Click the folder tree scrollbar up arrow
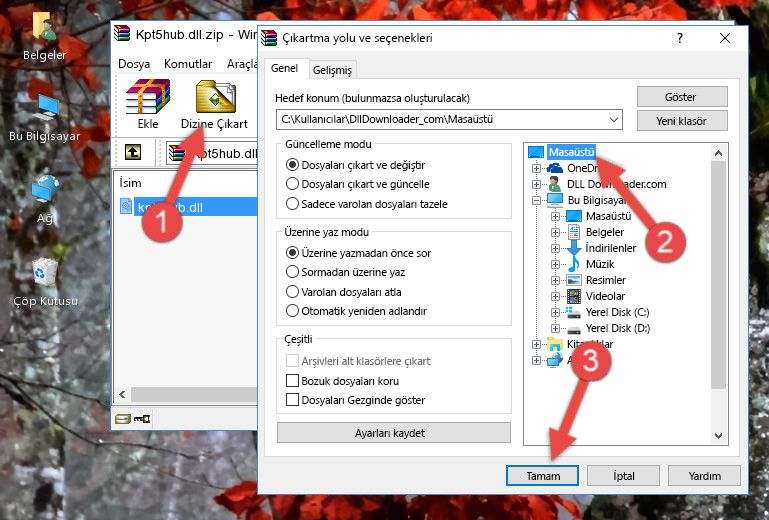The width and height of the screenshot is (769, 520). 718,153
